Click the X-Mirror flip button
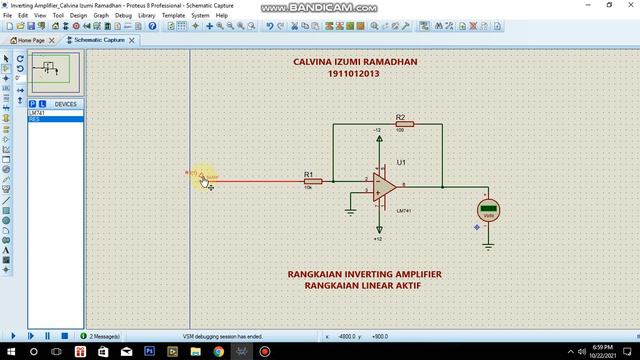Image resolution: width=640 pixels, height=360 pixels. pyautogui.click(x=20, y=90)
